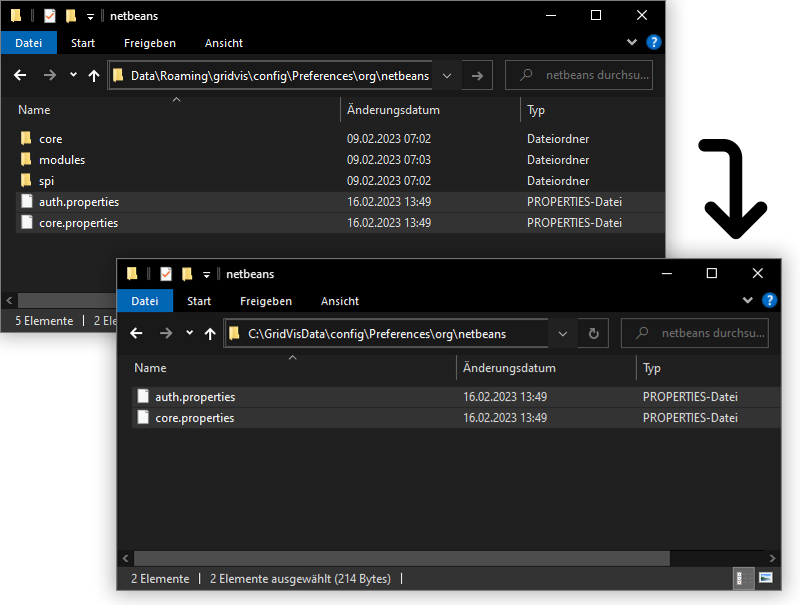Viewport: 800px width, 605px height.
Task: Open the recent locations dropdown in the back window
Action: pos(73,75)
